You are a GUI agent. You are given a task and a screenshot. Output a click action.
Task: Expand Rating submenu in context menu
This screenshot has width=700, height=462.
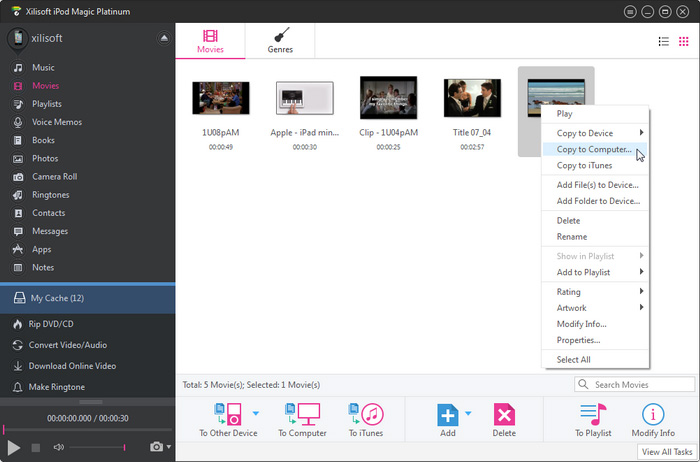click(x=594, y=292)
